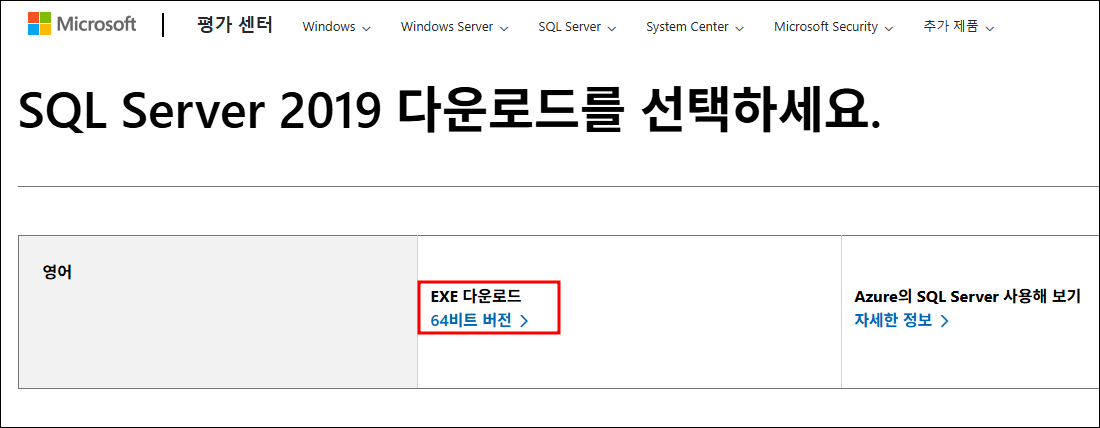Expand the chevron next to Windows

click(366, 28)
